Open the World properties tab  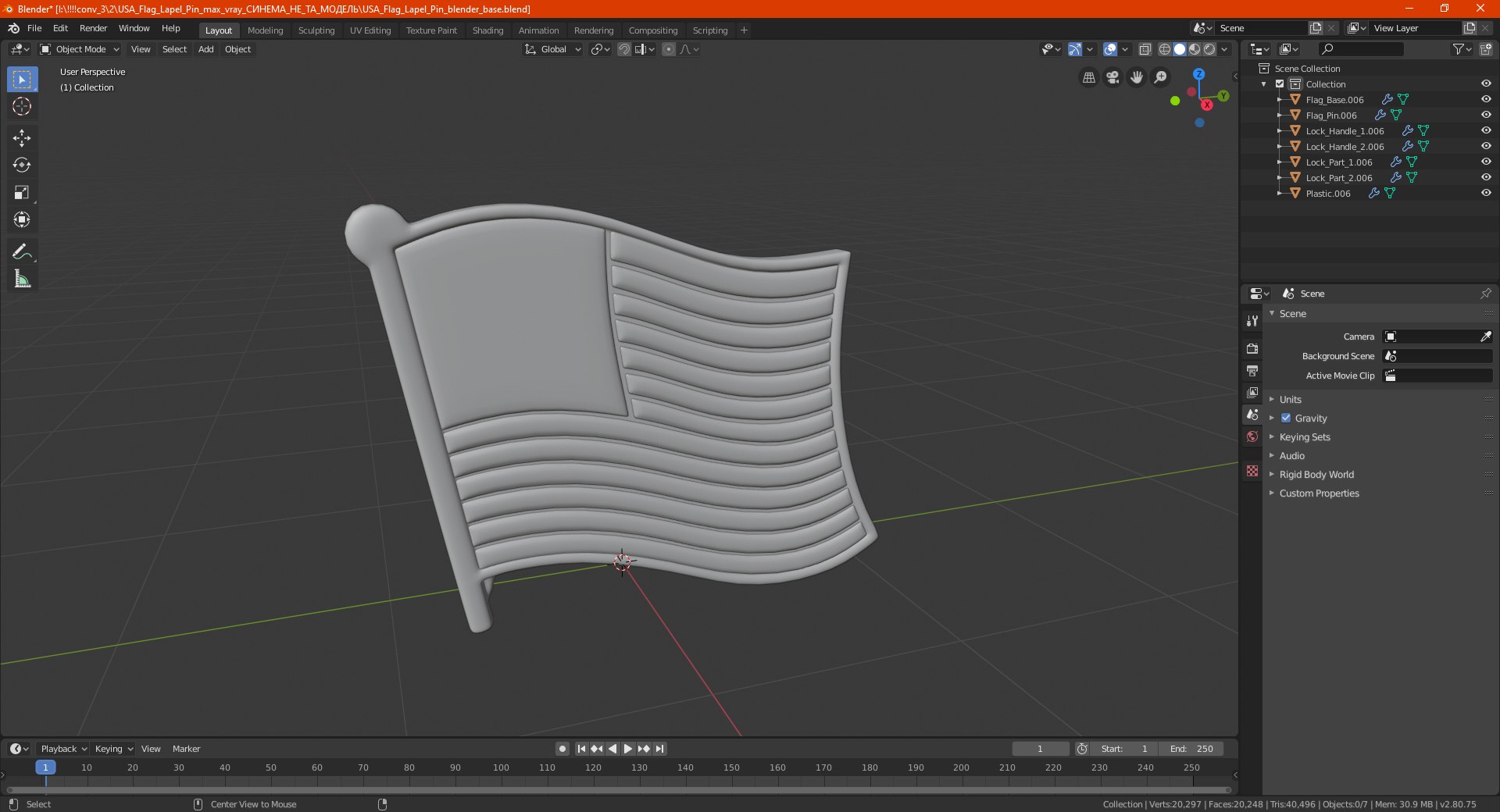point(1252,436)
